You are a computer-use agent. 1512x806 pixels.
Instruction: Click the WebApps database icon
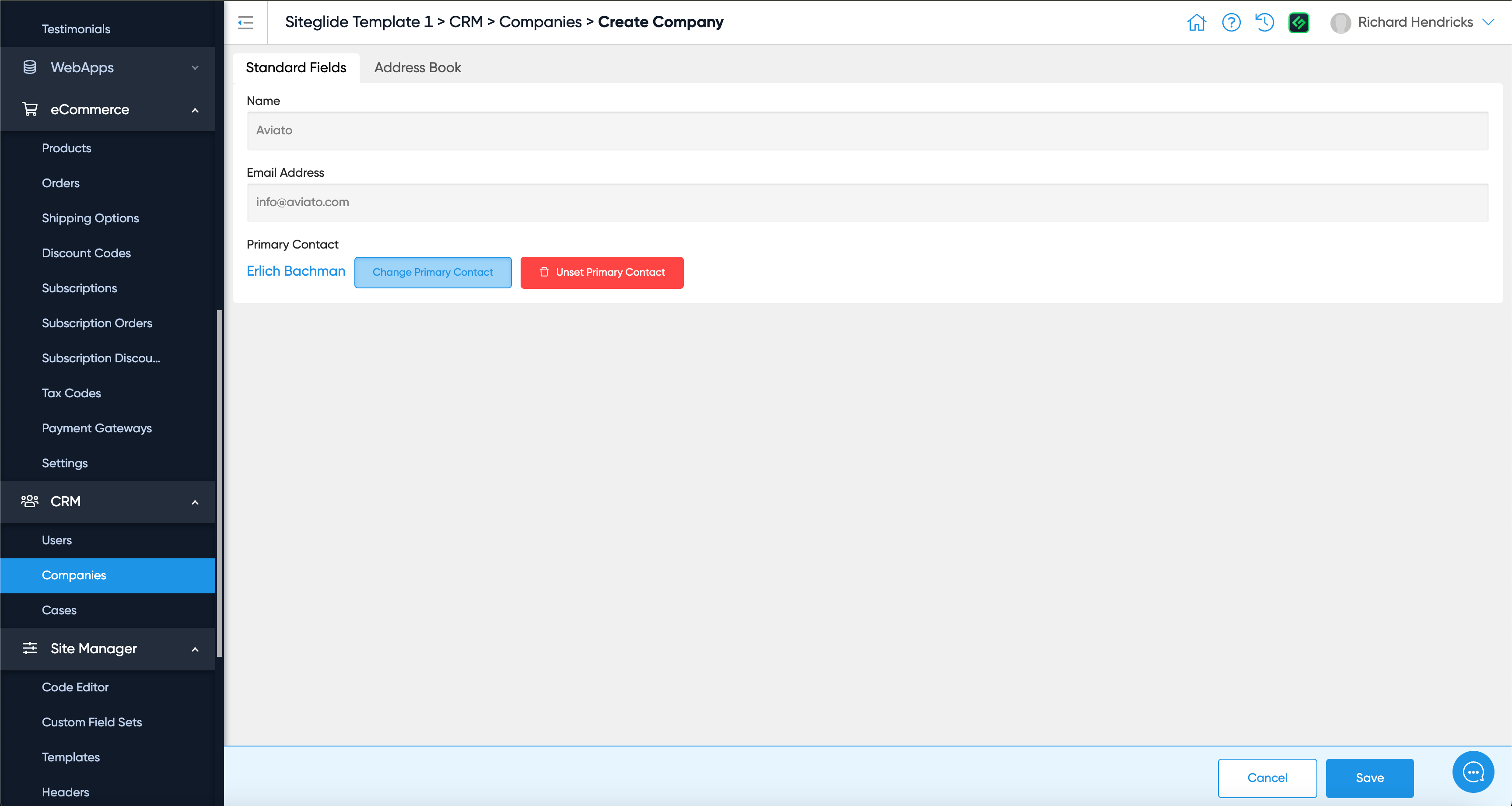[x=30, y=67]
